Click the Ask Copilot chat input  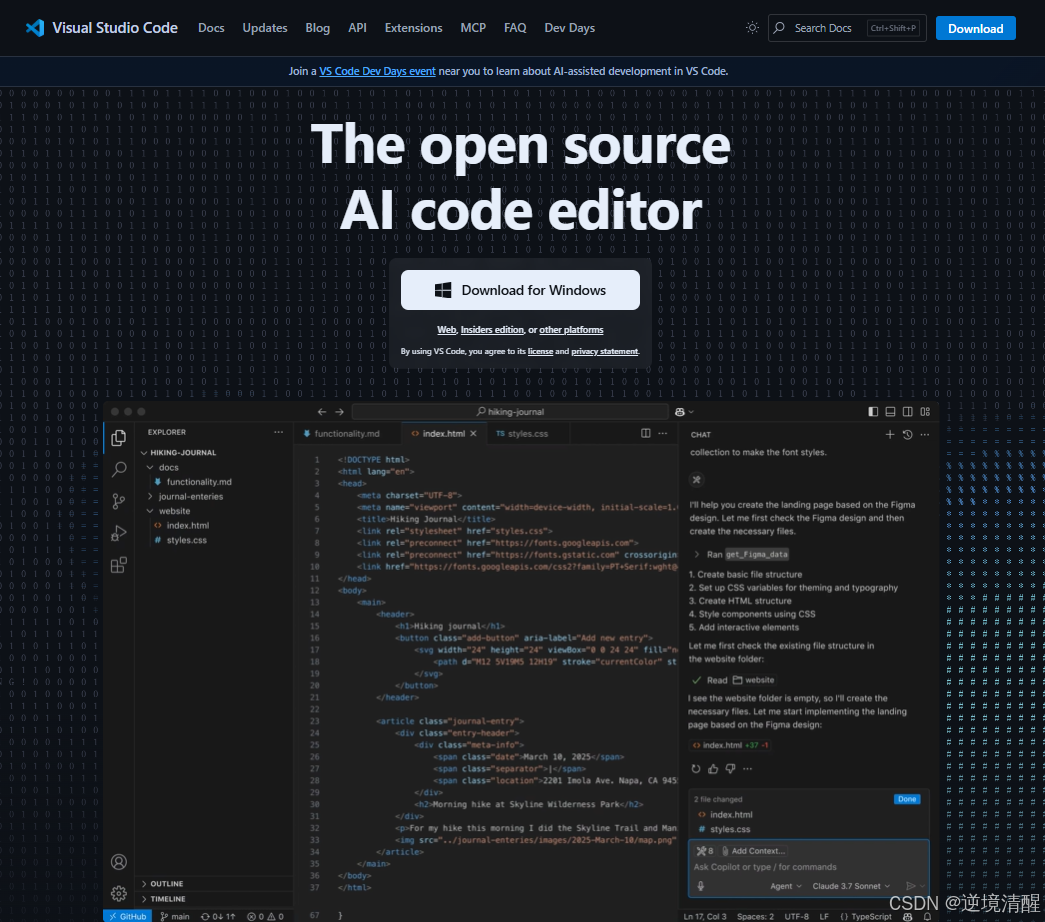click(x=806, y=867)
